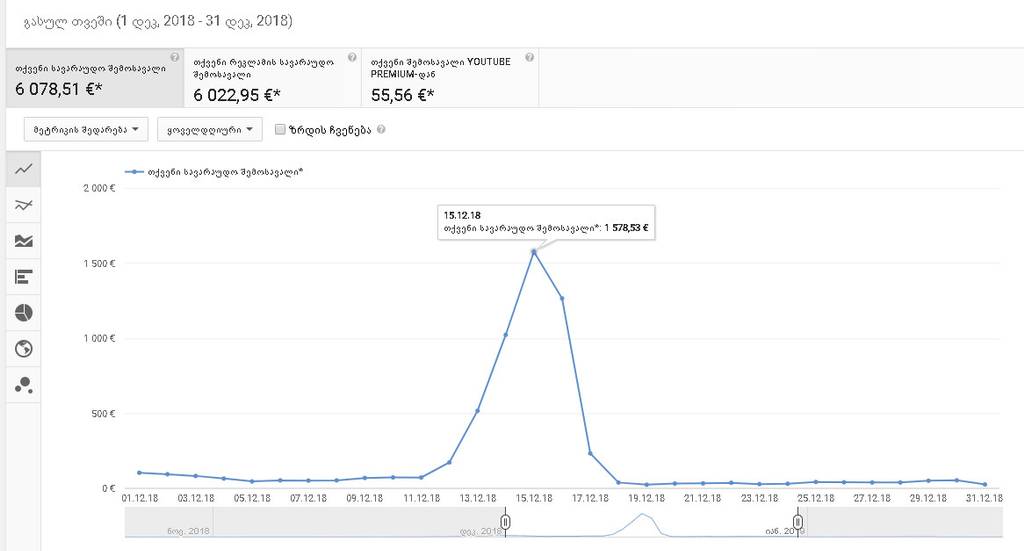Open the daily interval dropdown
The height and width of the screenshot is (551, 1024).
pos(210,129)
